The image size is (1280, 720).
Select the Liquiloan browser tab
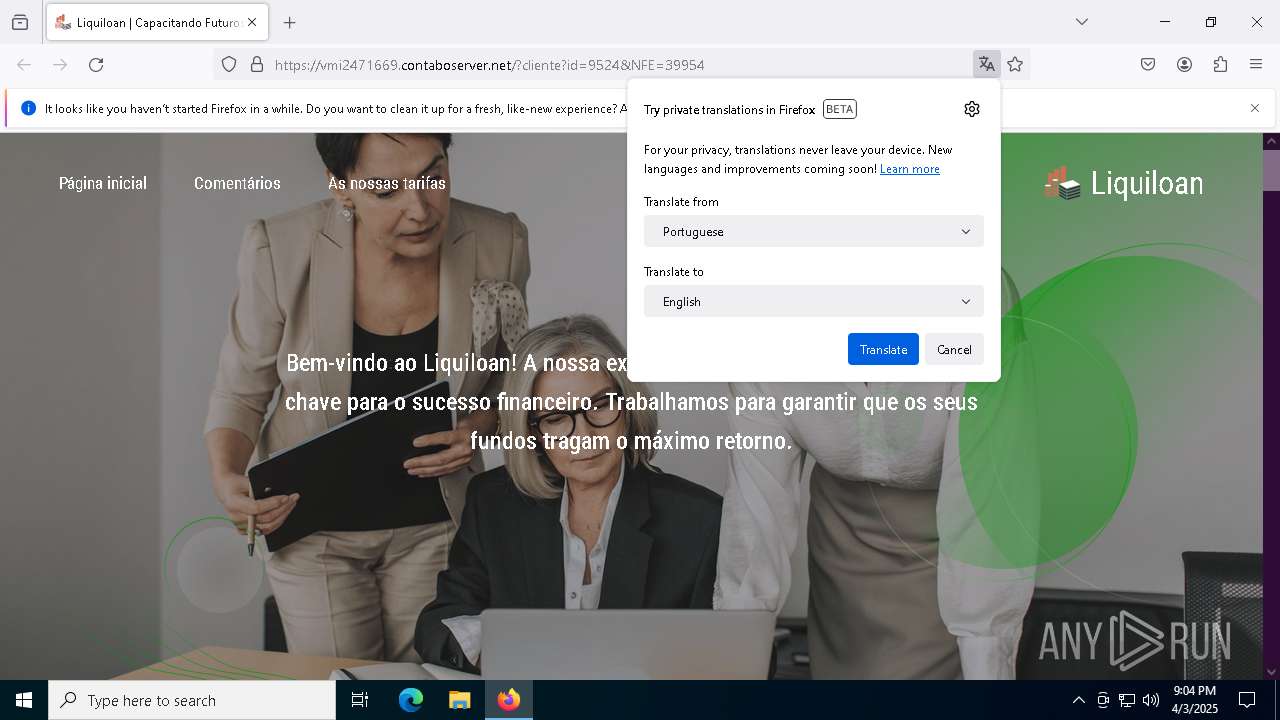[x=156, y=22]
